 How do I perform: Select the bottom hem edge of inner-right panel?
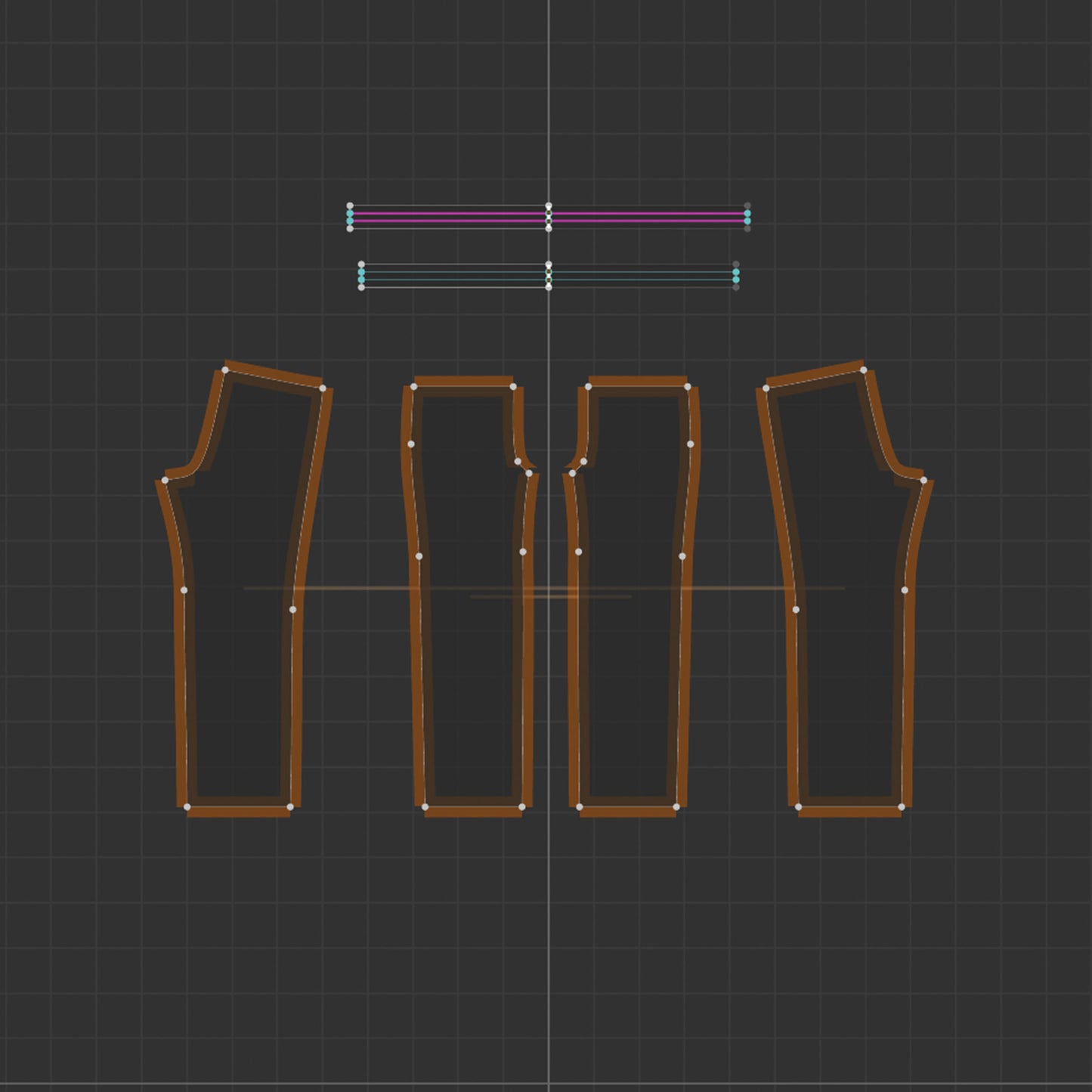point(628,807)
